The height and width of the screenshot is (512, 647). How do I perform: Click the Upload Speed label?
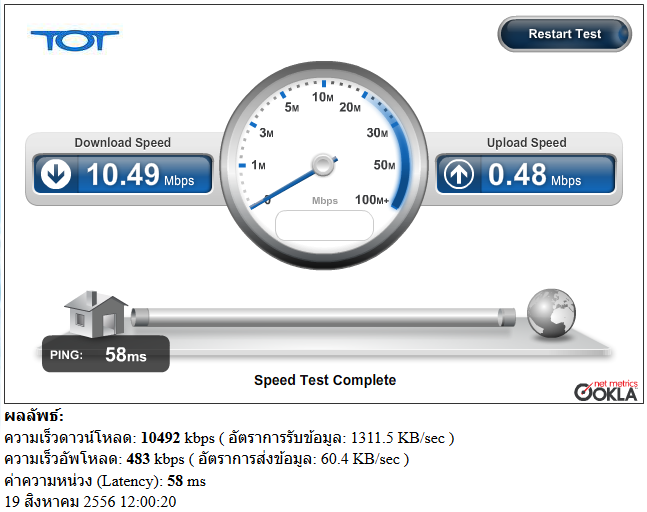click(x=527, y=142)
